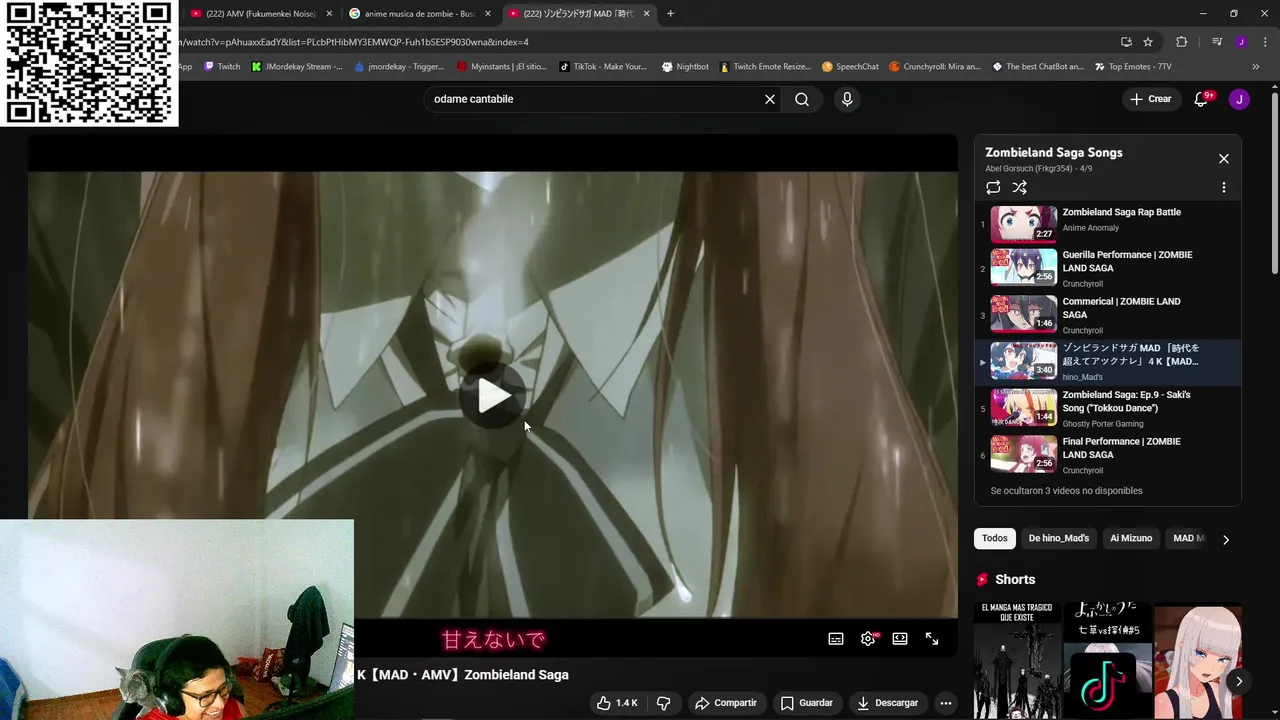Image resolution: width=1280 pixels, height=720 pixels.
Task: Open the Twitch Emote Resize bookmark
Action: (x=764, y=67)
